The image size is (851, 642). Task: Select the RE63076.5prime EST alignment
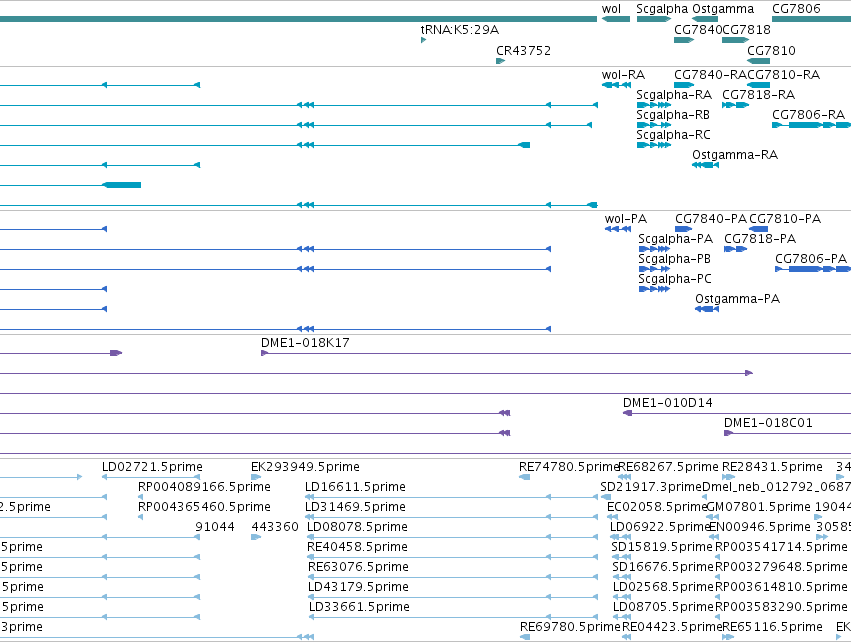pos(453,577)
